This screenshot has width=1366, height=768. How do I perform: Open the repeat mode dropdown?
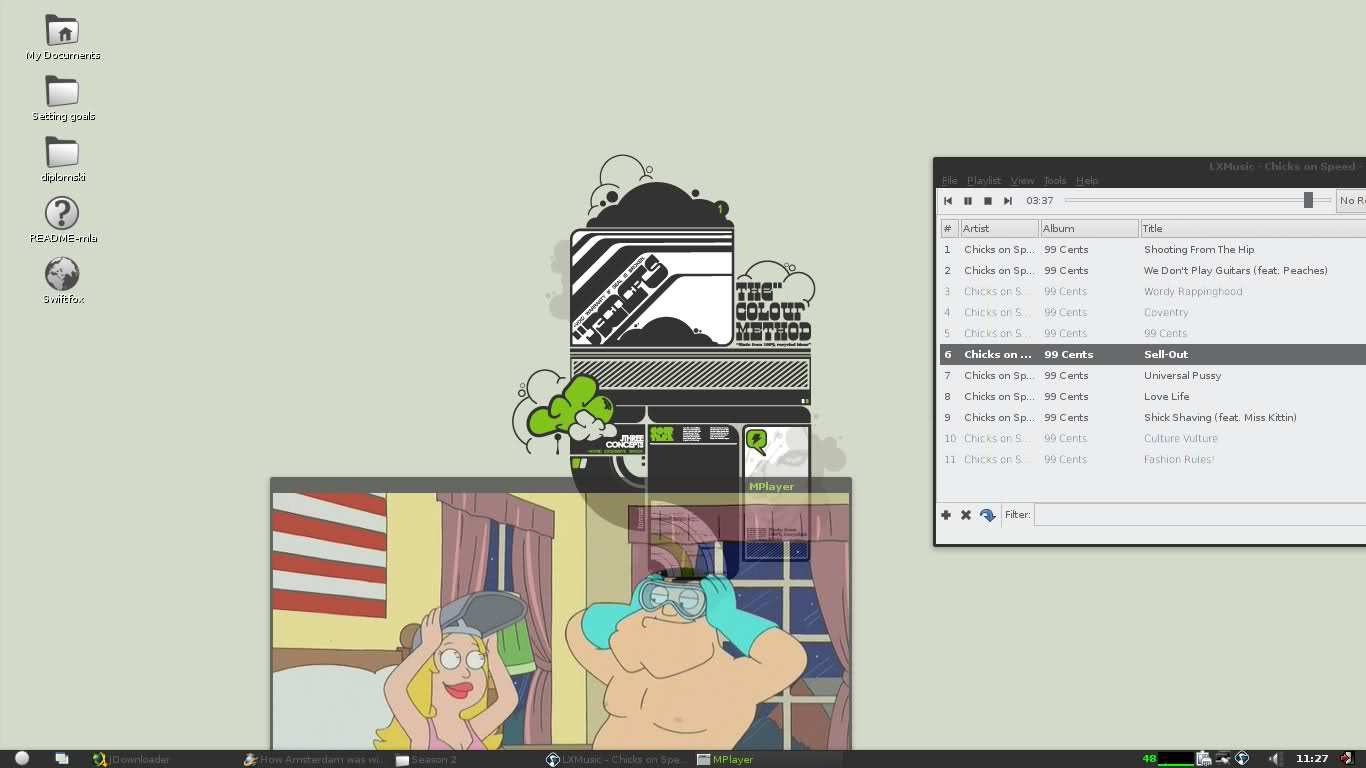(1351, 201)
